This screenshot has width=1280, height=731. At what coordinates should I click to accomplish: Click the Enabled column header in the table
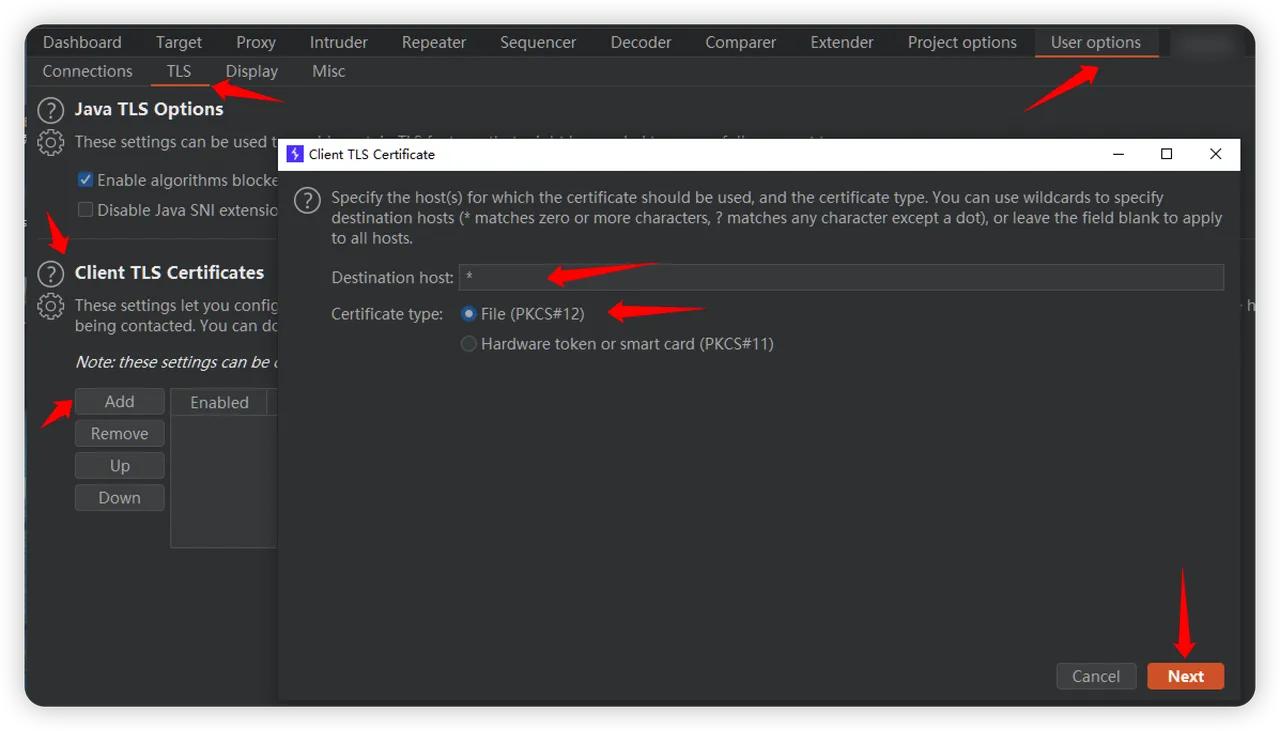pos(219,402)
